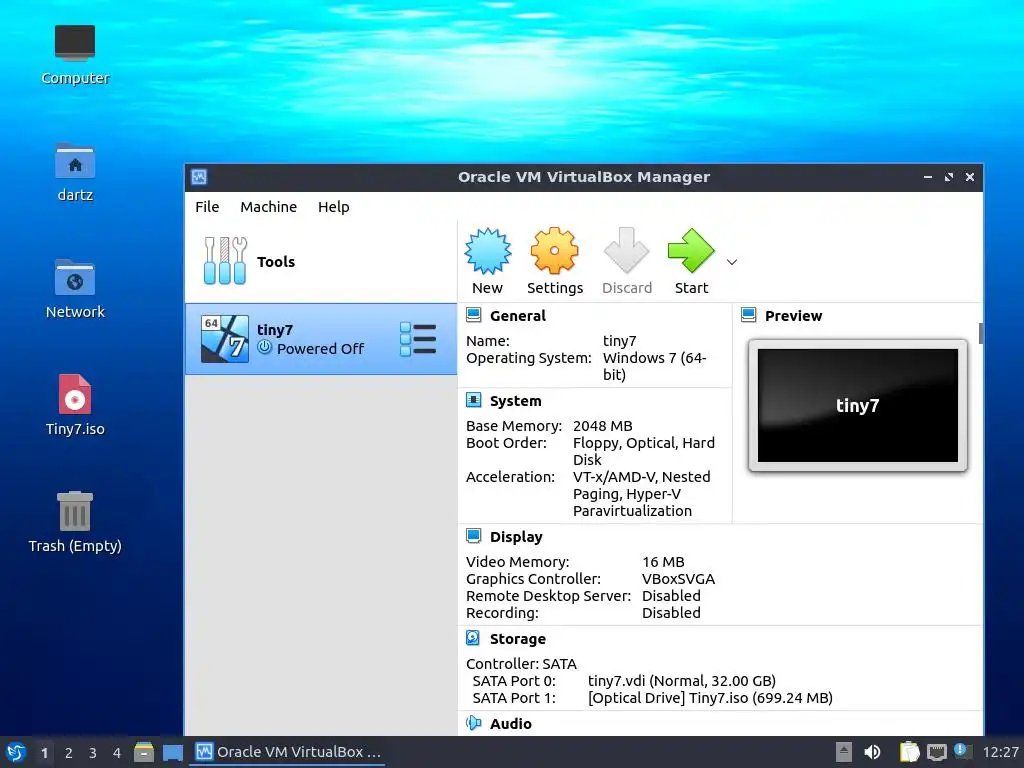Click the Preview section header
Image resolution: width=1024 pixels, height=768 pixels.
tap(793, 316)
